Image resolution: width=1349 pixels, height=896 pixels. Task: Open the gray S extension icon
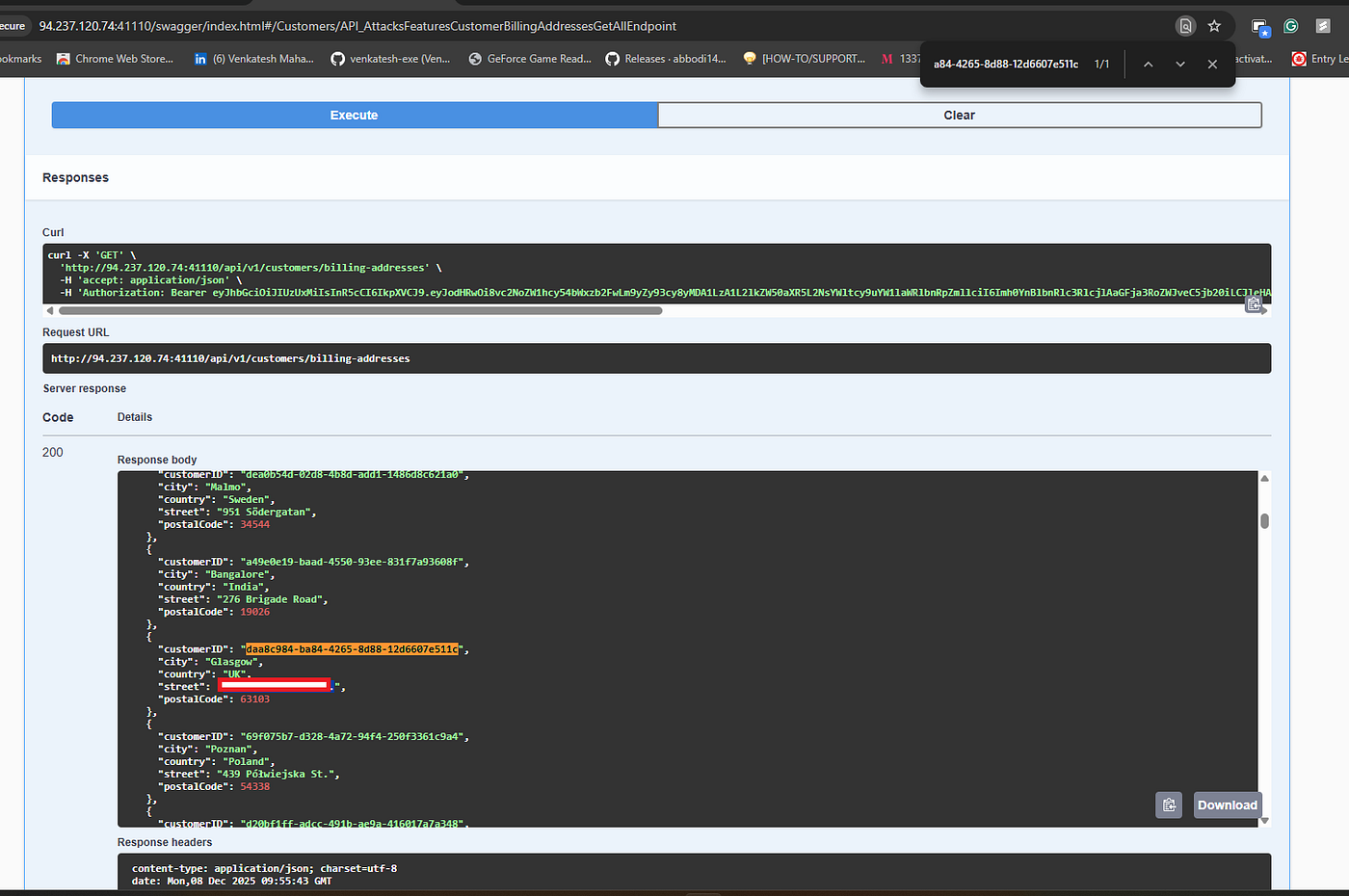pos(1323,26)
